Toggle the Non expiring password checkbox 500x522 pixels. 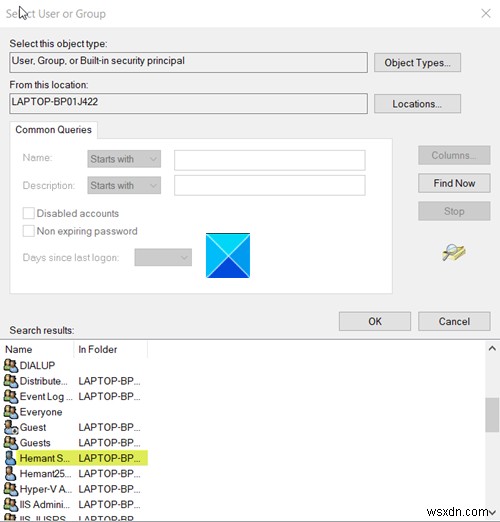28,231
